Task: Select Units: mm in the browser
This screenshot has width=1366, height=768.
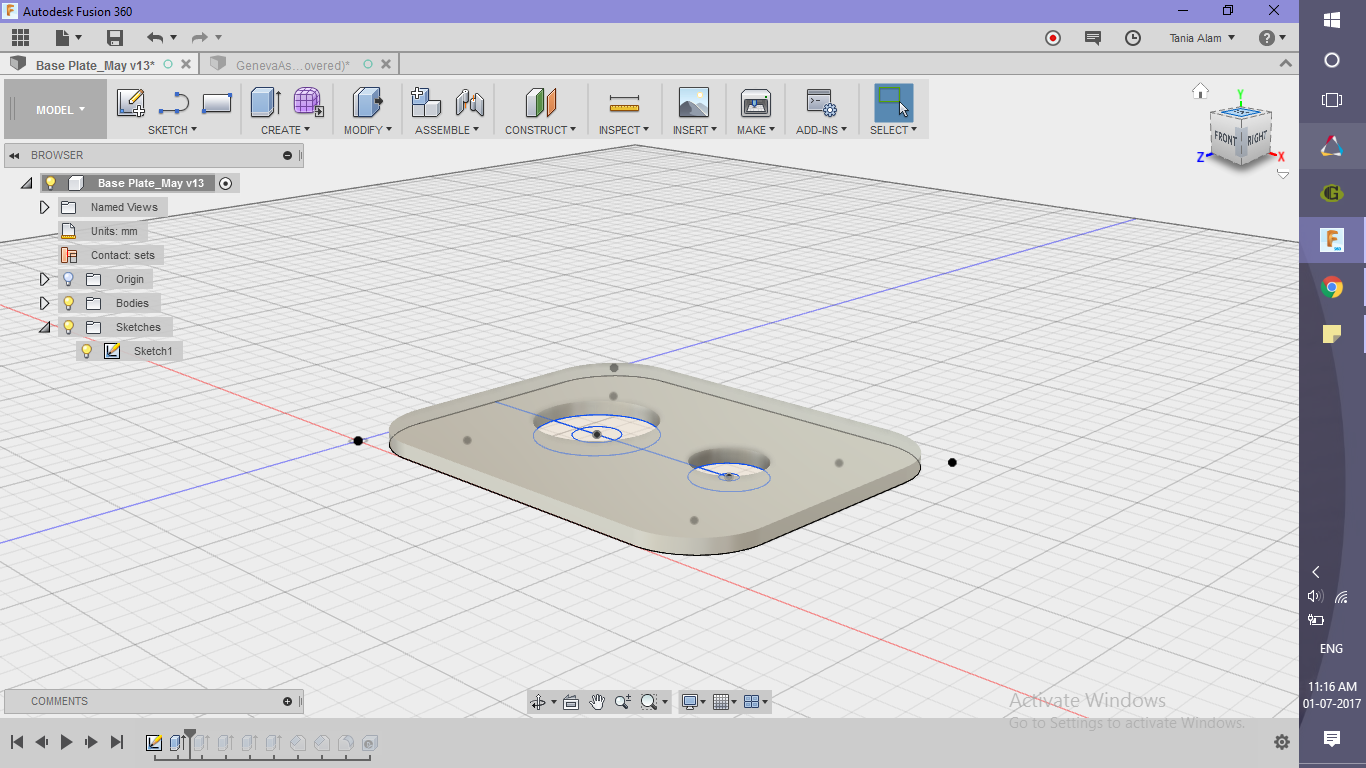Action: coord(113,231)
